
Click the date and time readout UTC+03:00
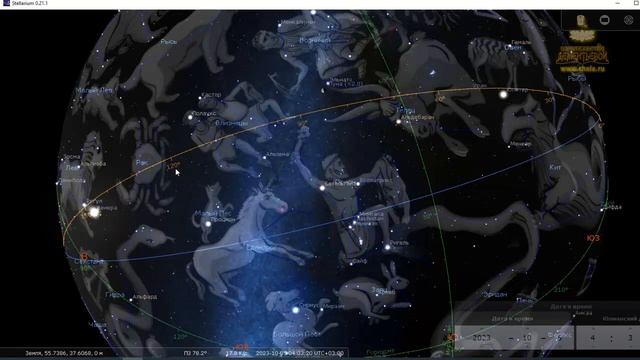pyautogui.click(x=300, y=353)
